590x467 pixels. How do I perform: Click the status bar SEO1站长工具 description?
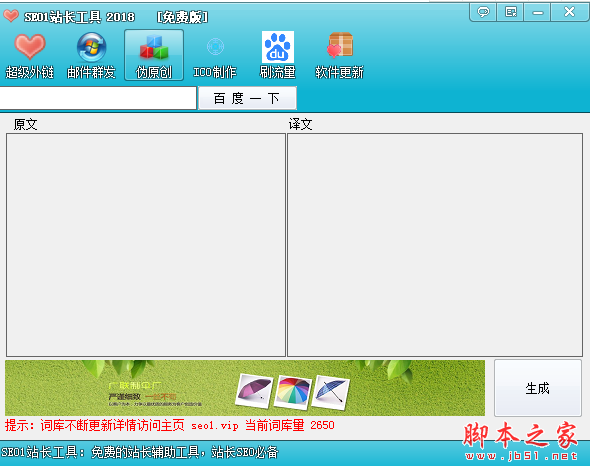pyautogui.click(x=139, y=452)
